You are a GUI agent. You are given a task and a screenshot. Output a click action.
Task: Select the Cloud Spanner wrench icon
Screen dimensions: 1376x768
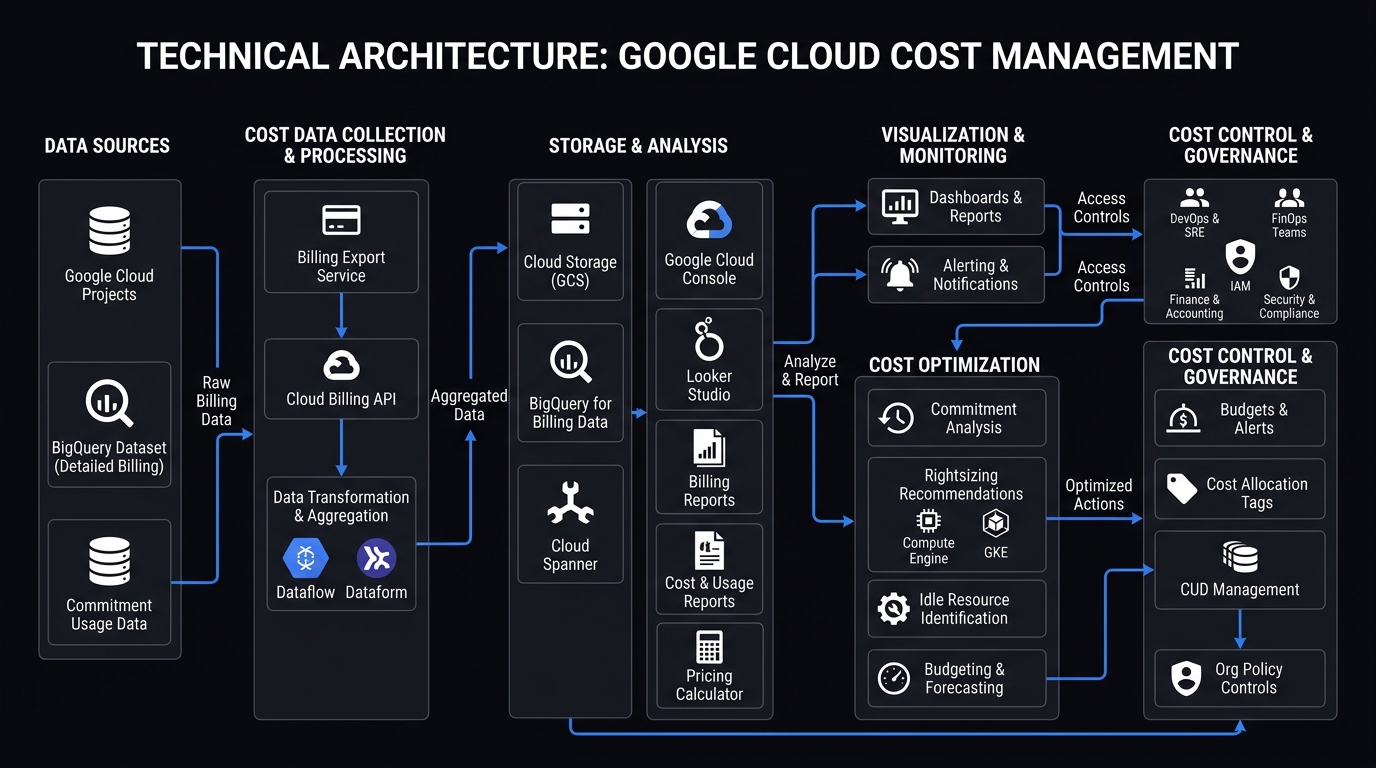coord(570,504)
